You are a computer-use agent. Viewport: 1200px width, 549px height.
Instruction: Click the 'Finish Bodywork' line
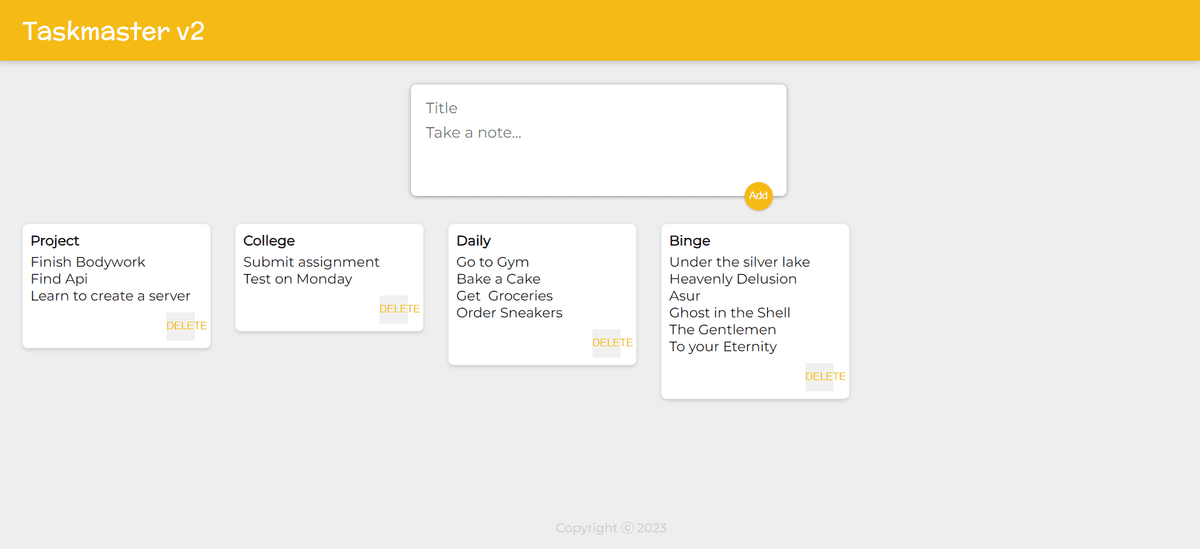(88, 262)
